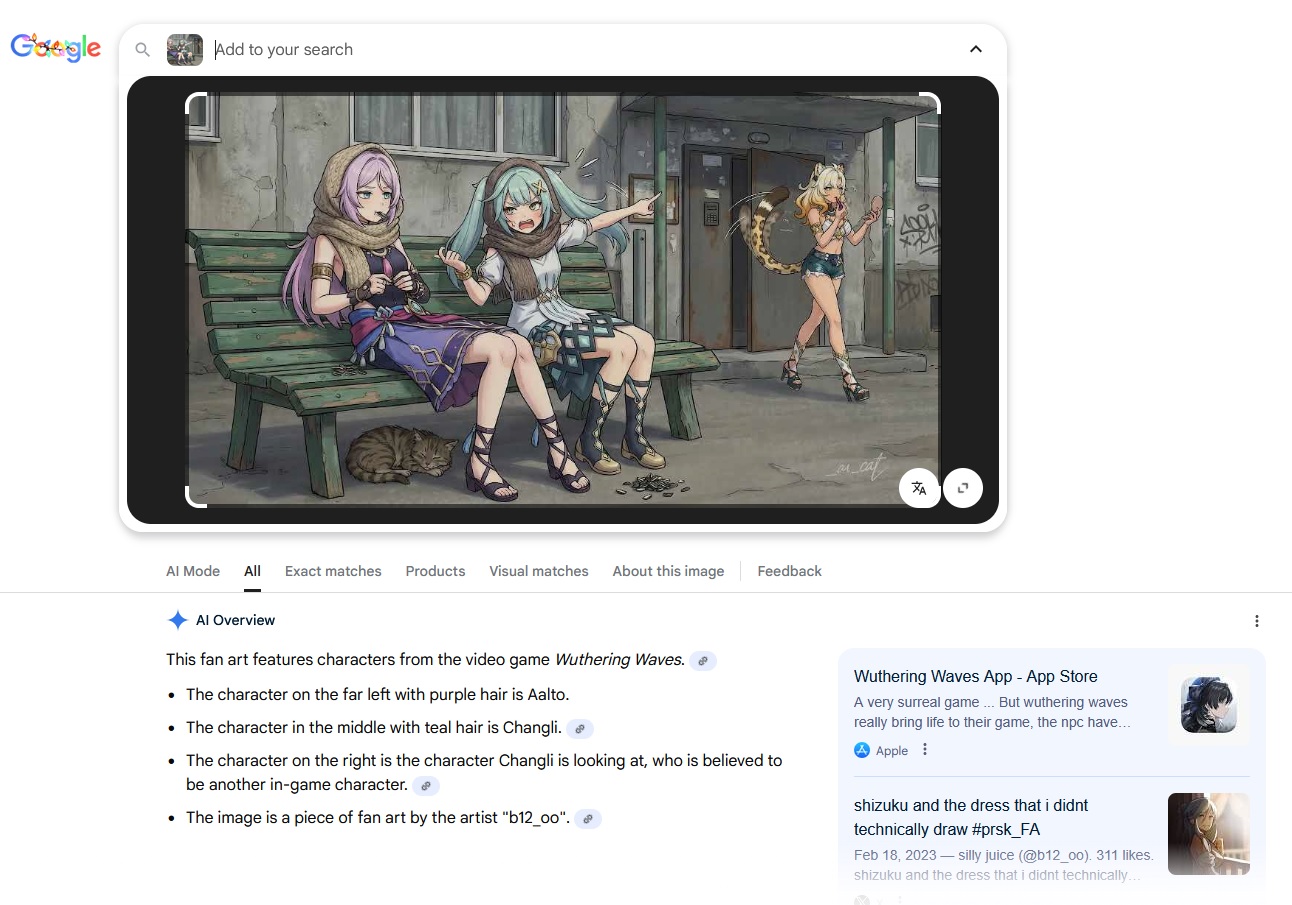Open source link beside Changli bullet
The width and height of the screenshot is (1292, 905).
(x=580, y=728)
